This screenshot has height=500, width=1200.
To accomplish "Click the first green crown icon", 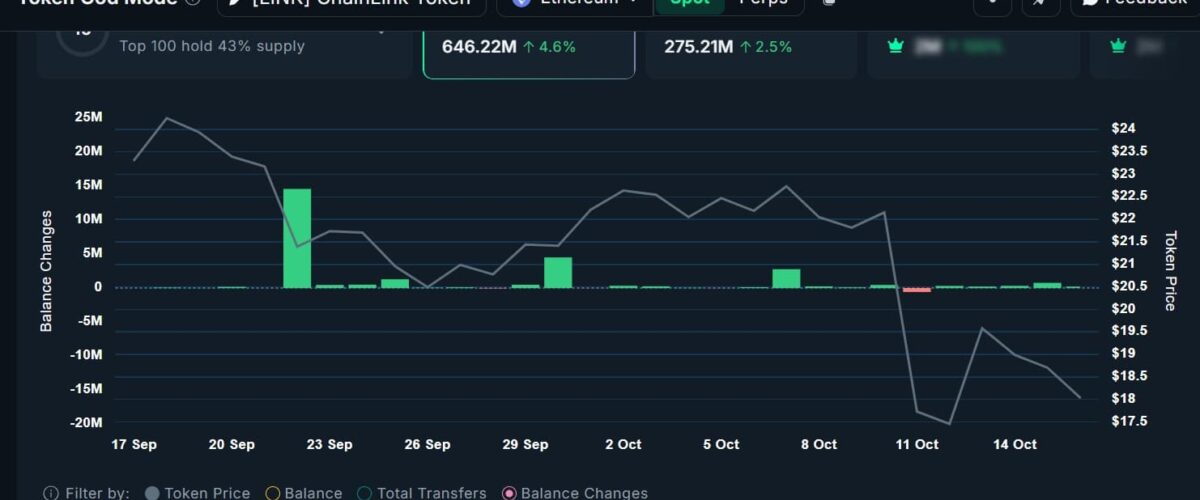I will pos(895,46).
